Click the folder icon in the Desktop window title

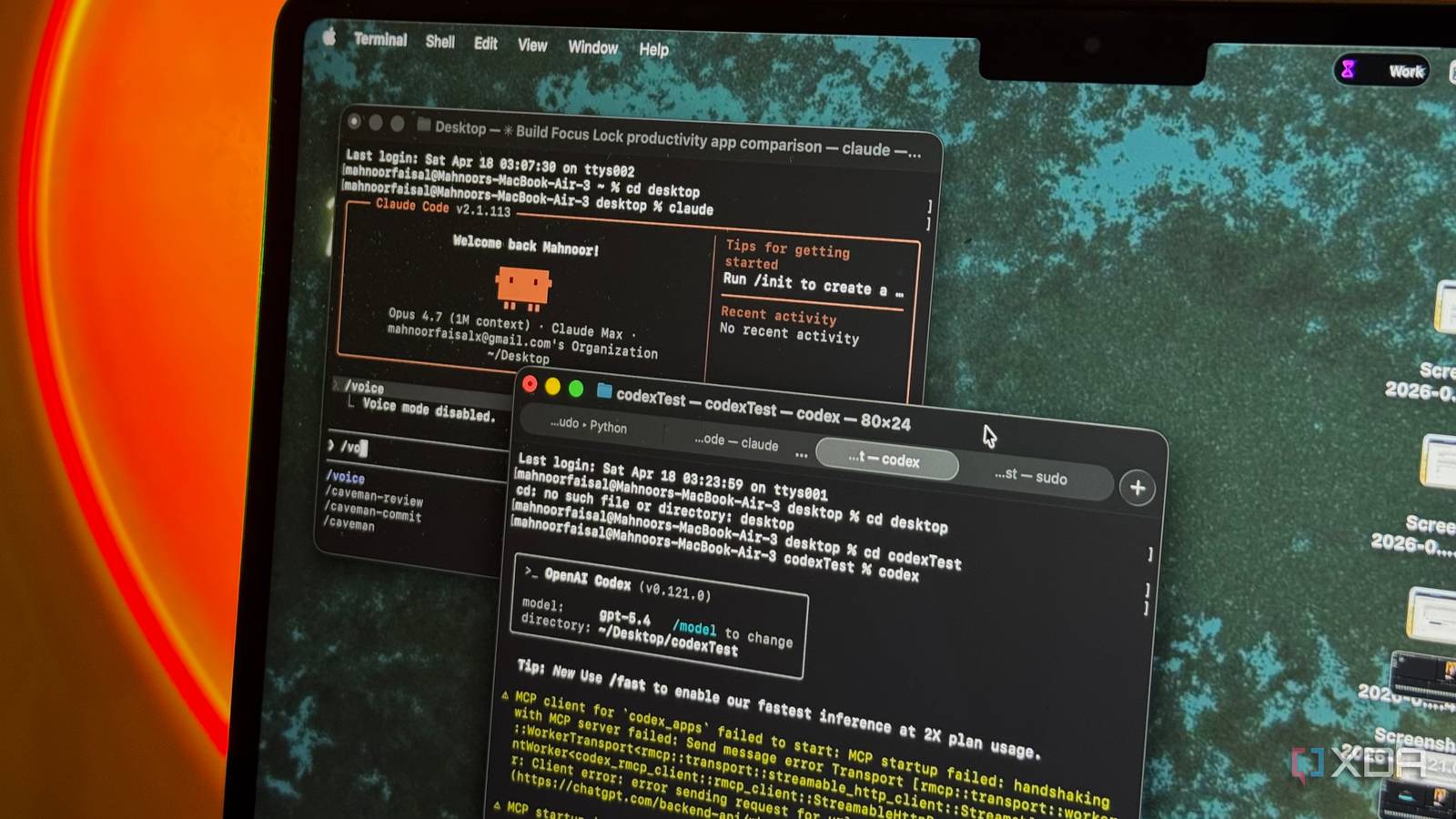(424, 124)
